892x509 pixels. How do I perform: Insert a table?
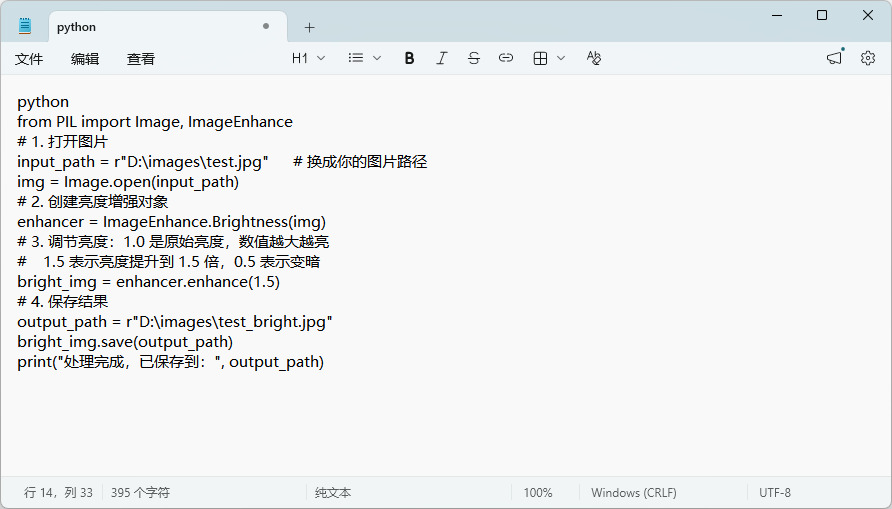click(x=540, y=58)
